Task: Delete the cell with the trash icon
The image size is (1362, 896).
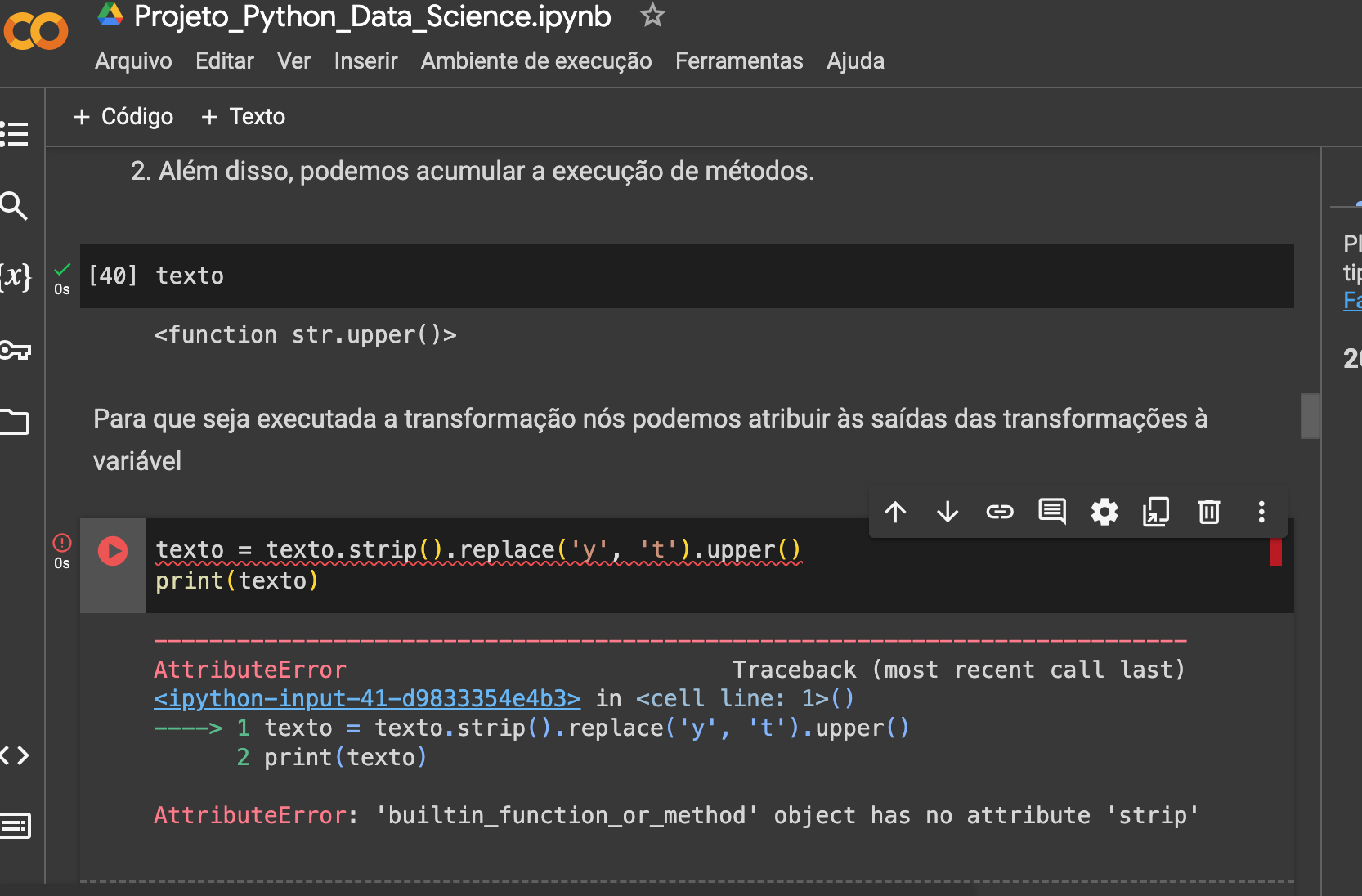Action: click(x=1209, y=513)
